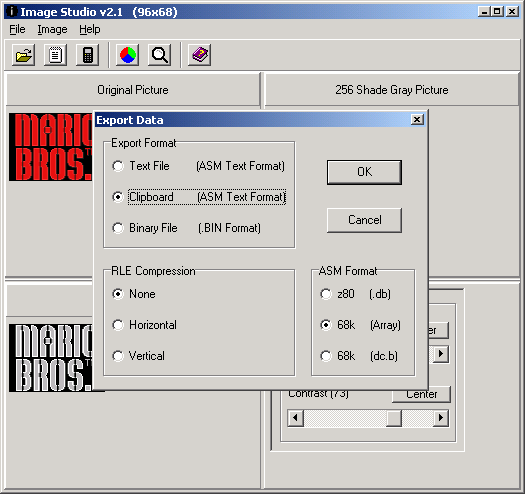Click the grayscale Mario Bros picture
The width and height of the screenshot is (525, 494).
pyautogui.click(x=50, y=358)
